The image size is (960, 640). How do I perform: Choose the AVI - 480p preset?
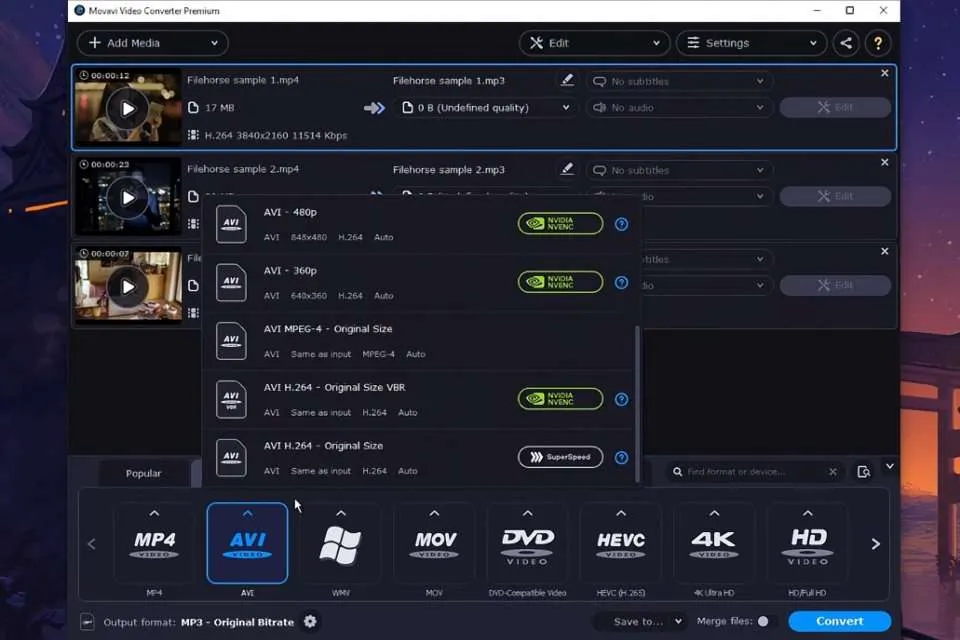pyautogui.click(x=418, y=224)
